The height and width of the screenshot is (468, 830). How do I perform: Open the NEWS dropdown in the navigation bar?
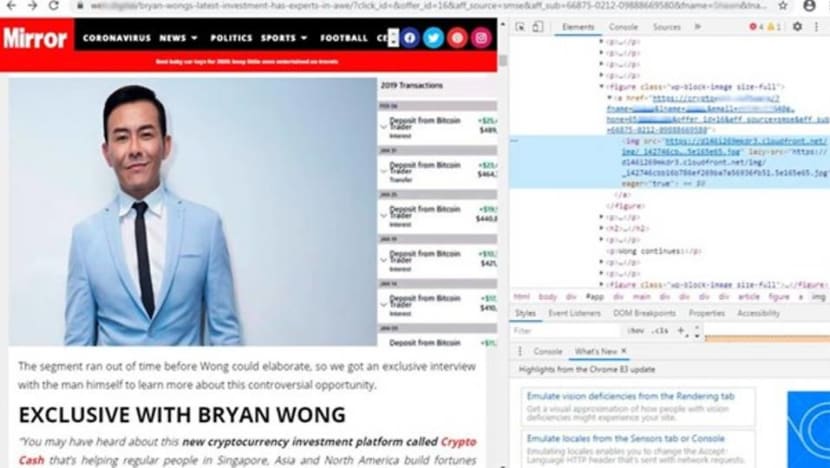[178, 38]
